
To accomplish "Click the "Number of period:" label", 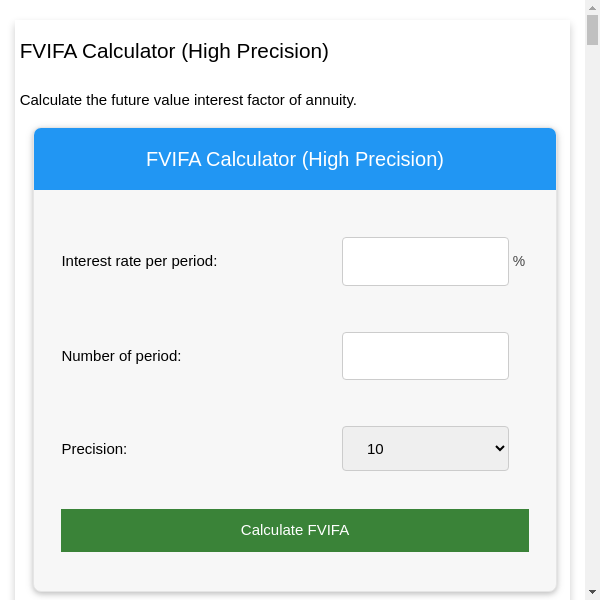I will 121,356.
